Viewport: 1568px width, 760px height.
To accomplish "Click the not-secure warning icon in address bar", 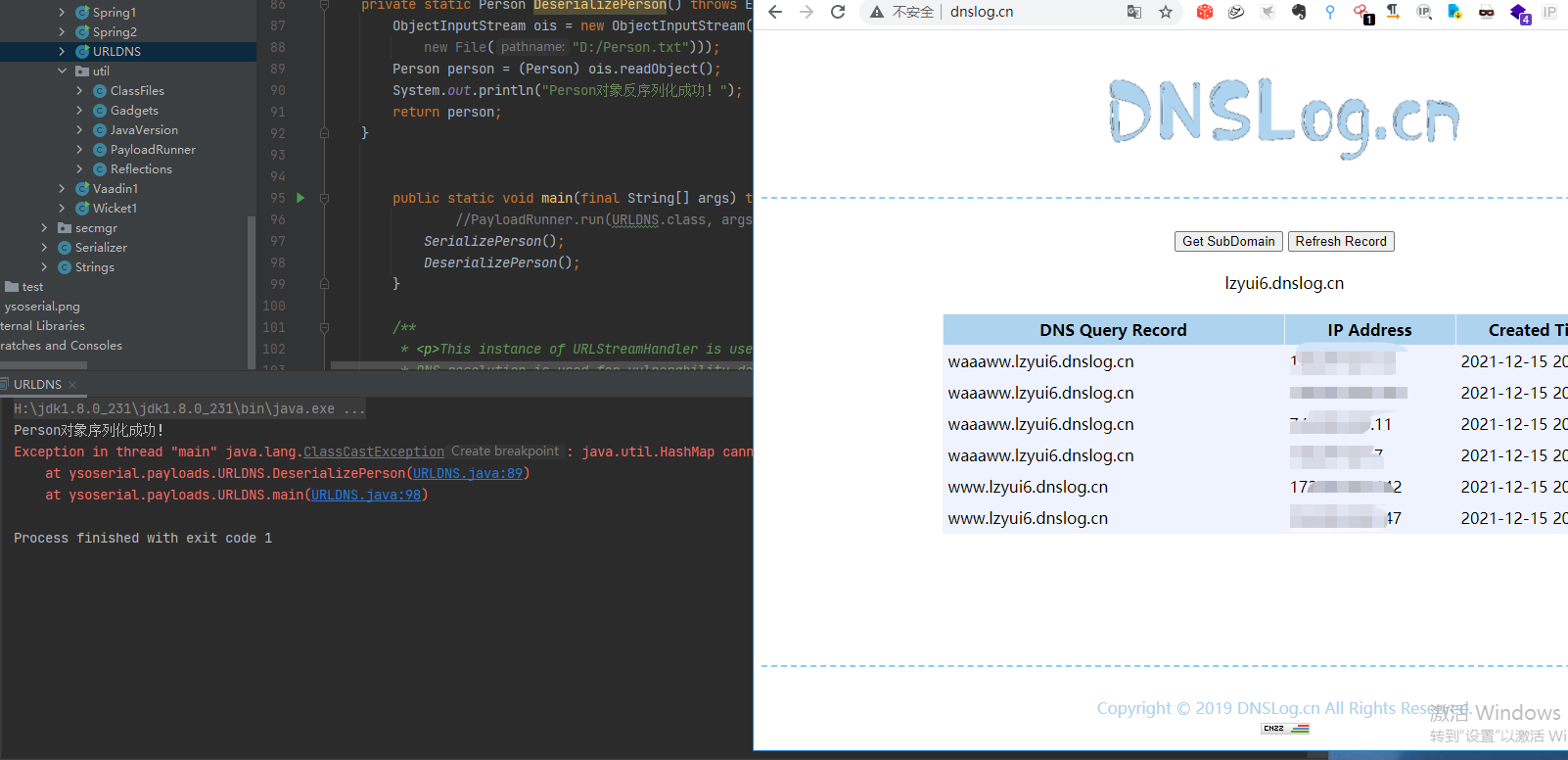I will (877, 12).
